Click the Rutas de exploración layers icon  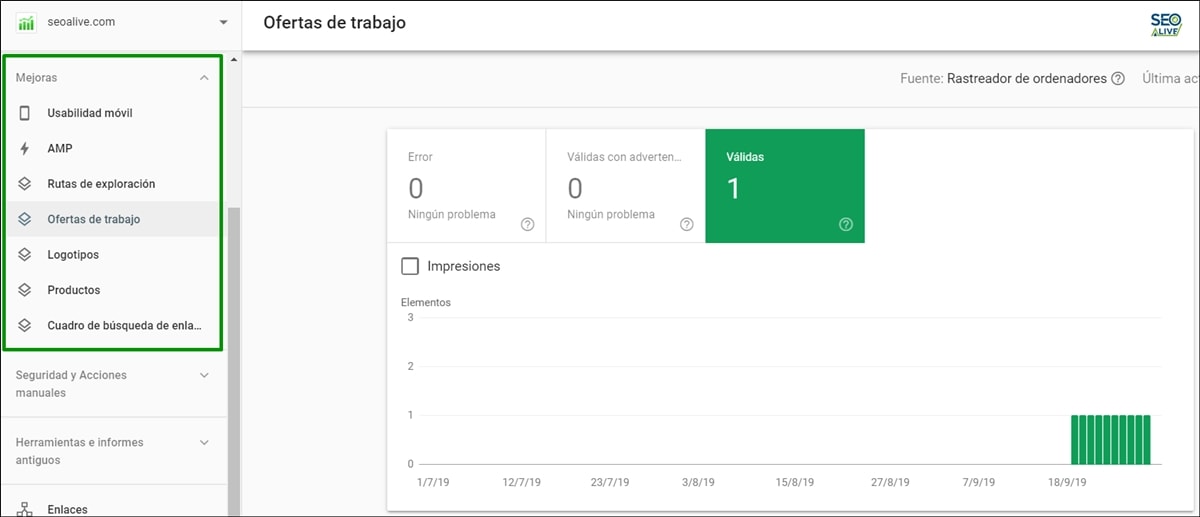click(x=25, y=184)
